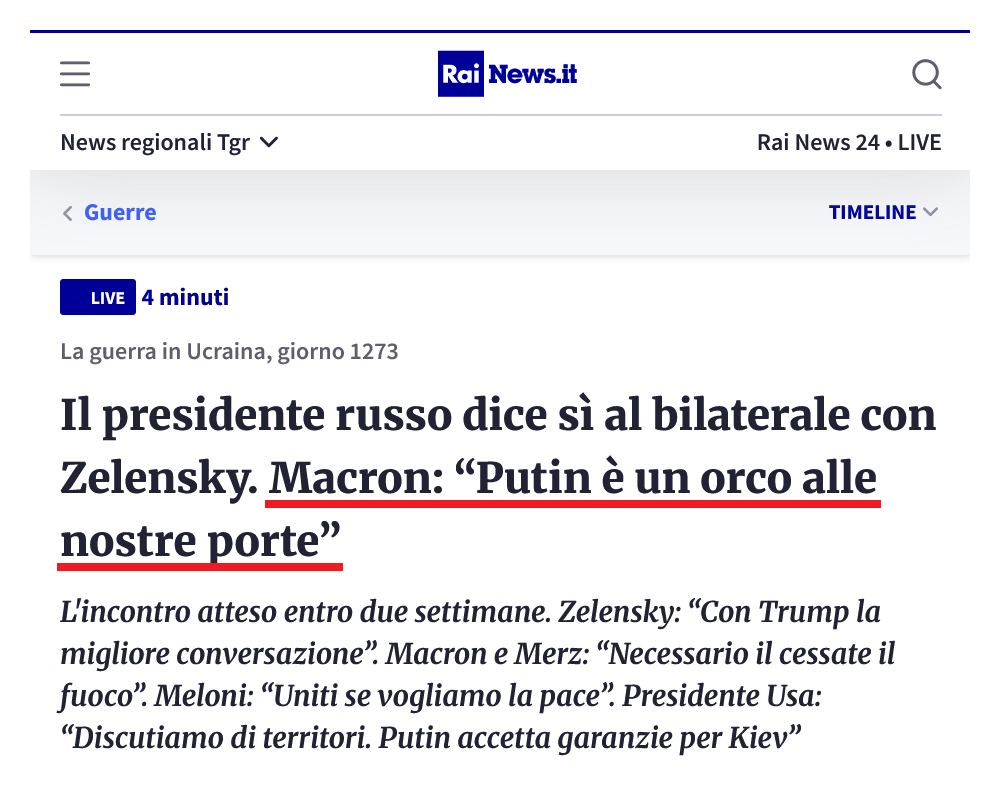Image resolution: width=1000 pixels, height=810 pixels.
Task: Click the News.it text in logo
Action: coord(533,74)
